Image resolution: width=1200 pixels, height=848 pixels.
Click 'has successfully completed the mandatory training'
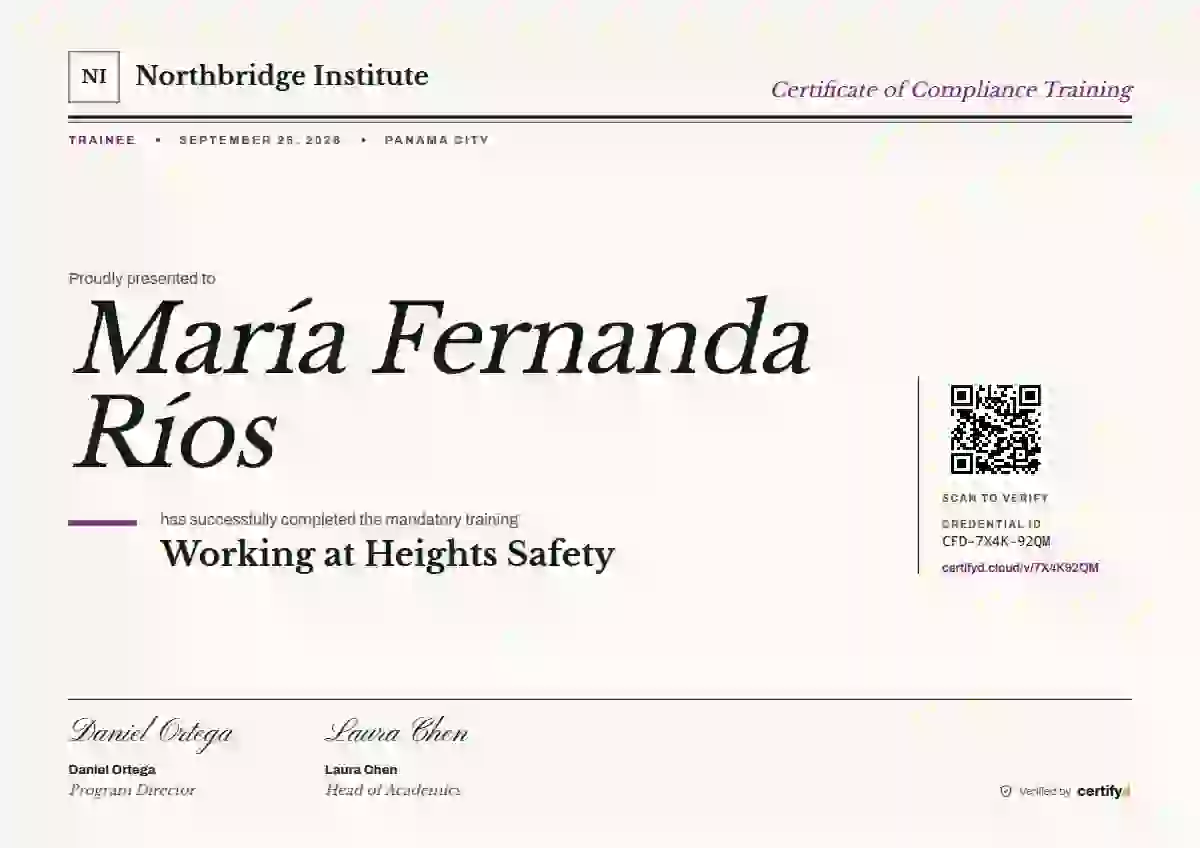click(x=340, y=519)
